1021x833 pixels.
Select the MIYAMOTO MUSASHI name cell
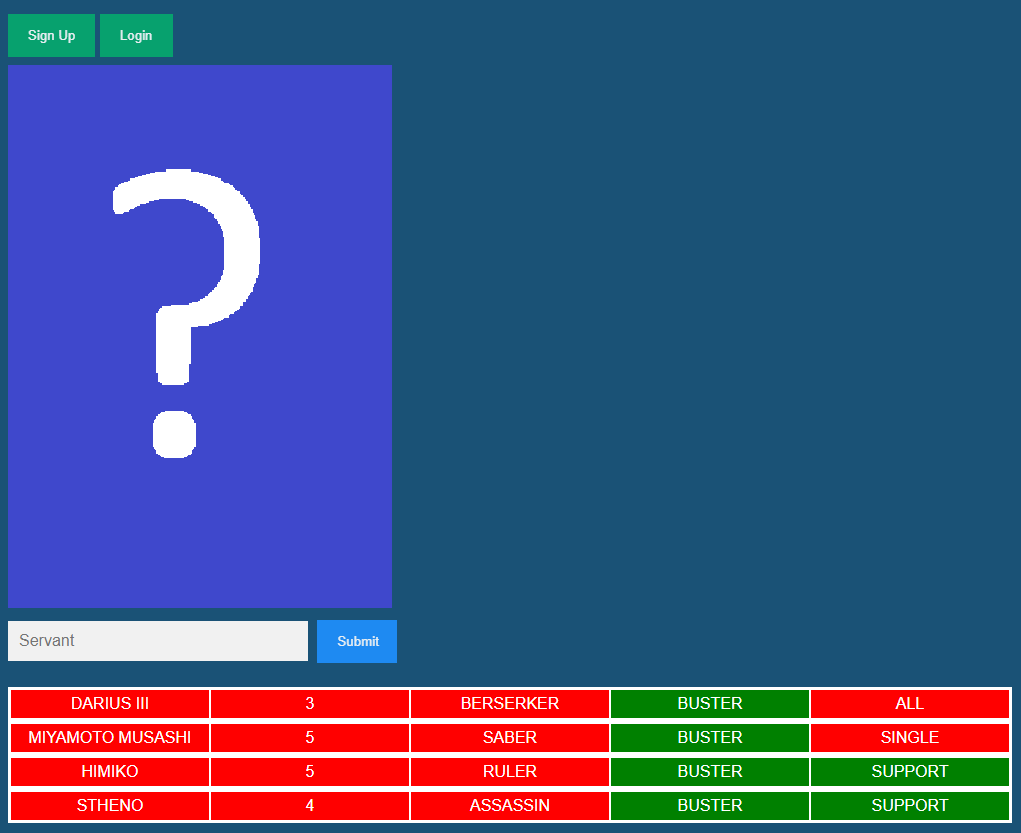click(x=110, y=737)
